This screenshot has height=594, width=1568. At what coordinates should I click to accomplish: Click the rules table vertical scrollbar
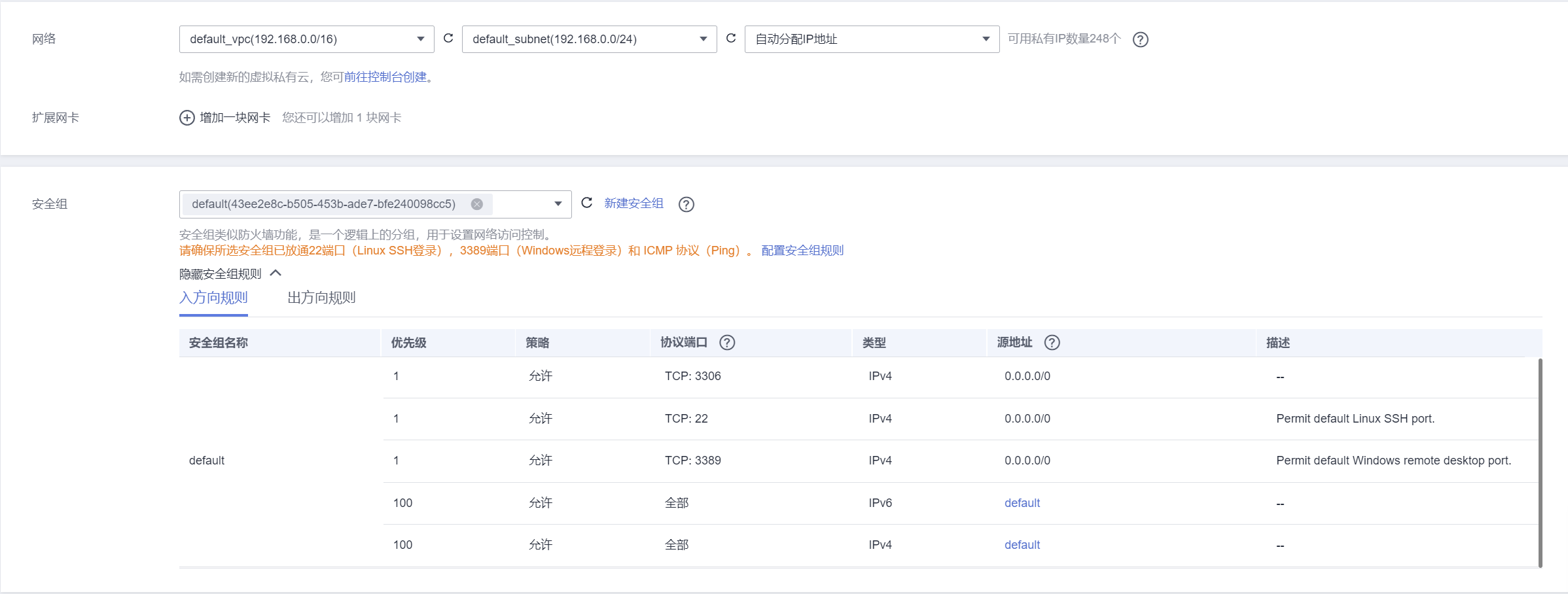point(1540,463)
